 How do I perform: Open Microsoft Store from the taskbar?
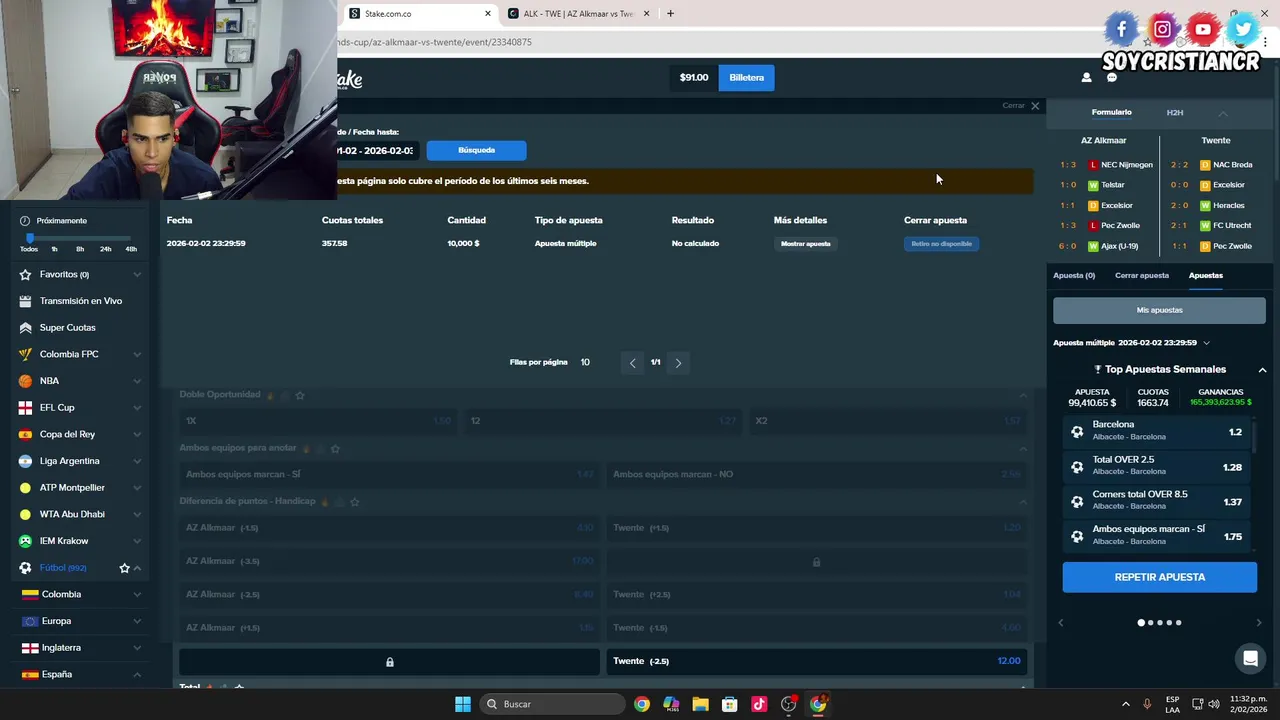coord(729,704)
